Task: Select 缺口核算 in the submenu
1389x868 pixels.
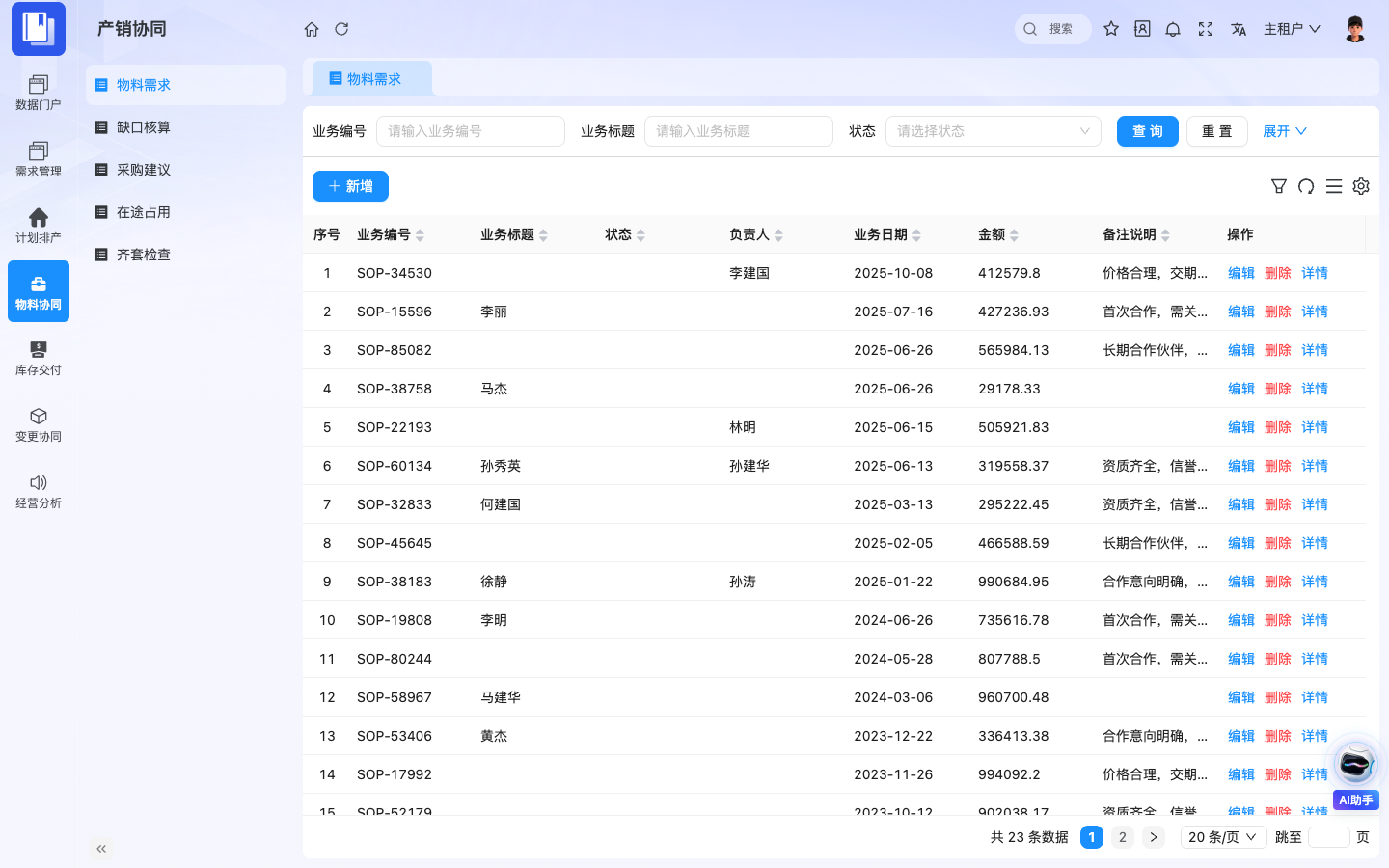Action: click(x=185, y=127)
